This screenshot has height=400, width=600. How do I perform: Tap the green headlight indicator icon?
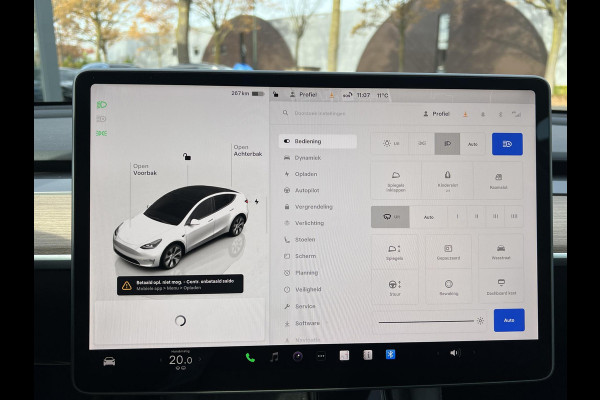101,104
